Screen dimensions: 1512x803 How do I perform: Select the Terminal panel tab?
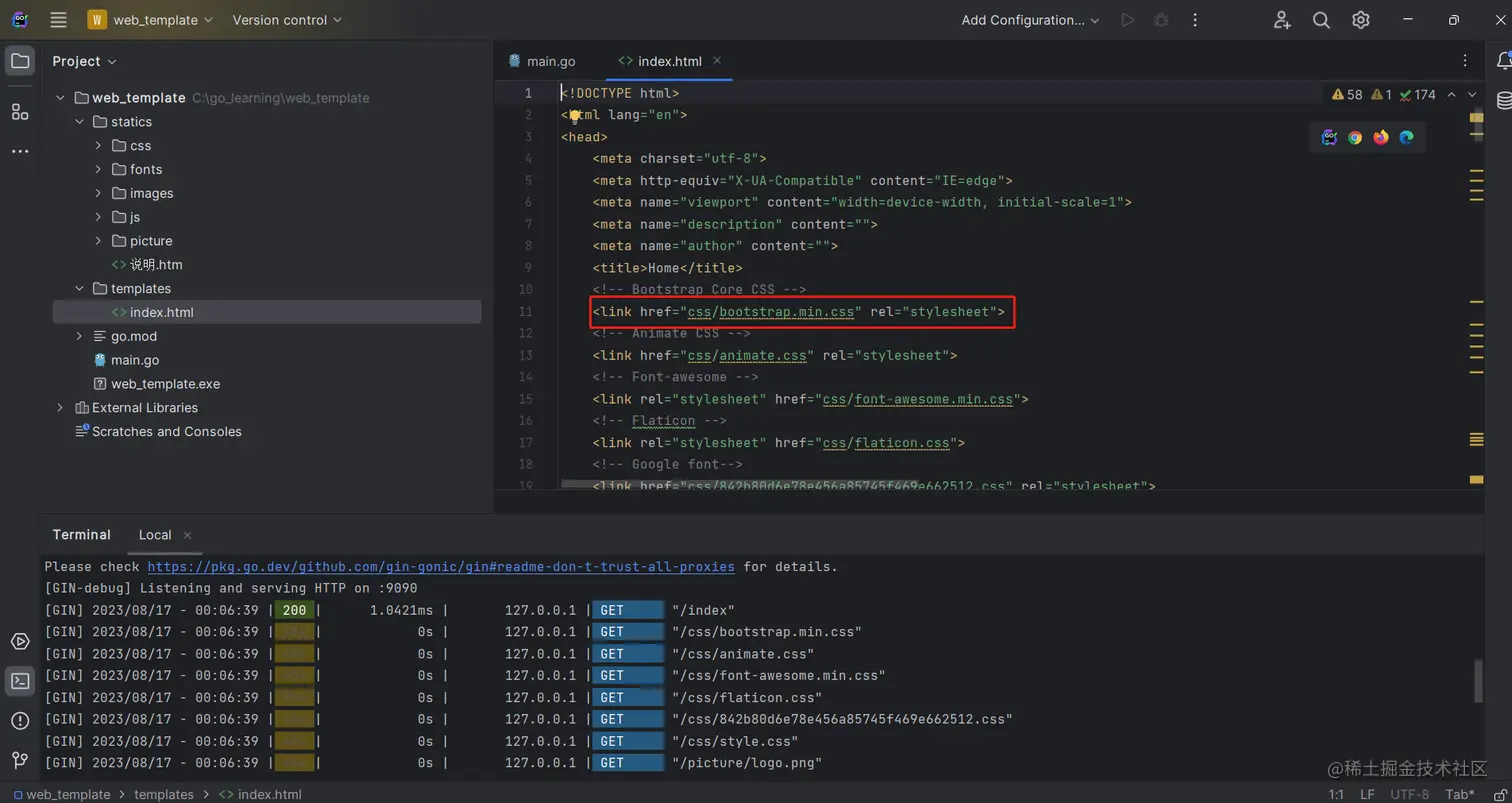tap(81, 535)
